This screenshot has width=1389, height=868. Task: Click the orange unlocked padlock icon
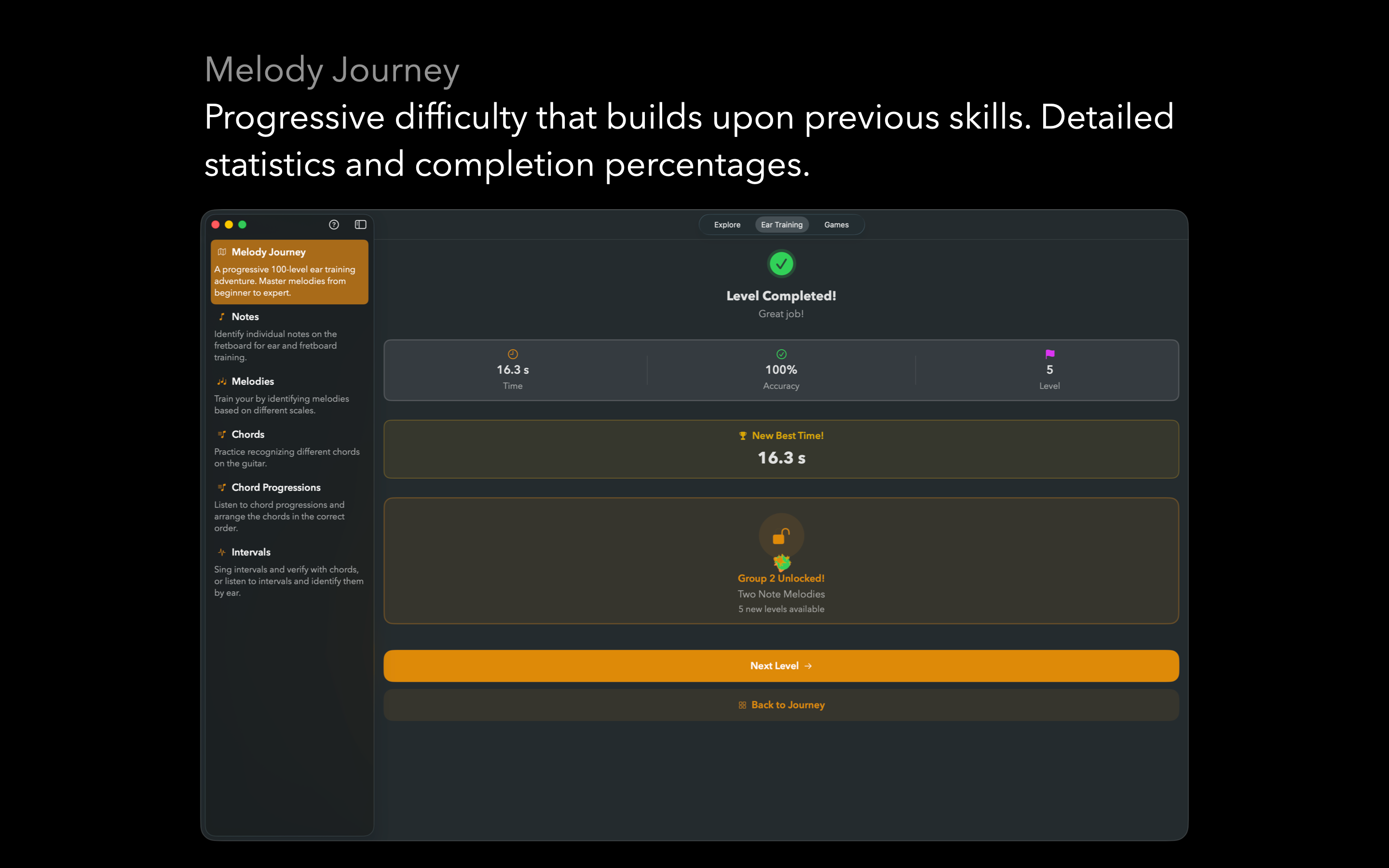[x=781, y=536]
